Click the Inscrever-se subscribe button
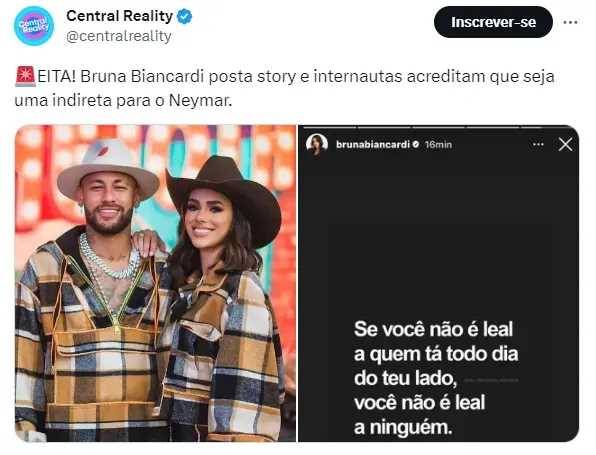 pos(493,22)
